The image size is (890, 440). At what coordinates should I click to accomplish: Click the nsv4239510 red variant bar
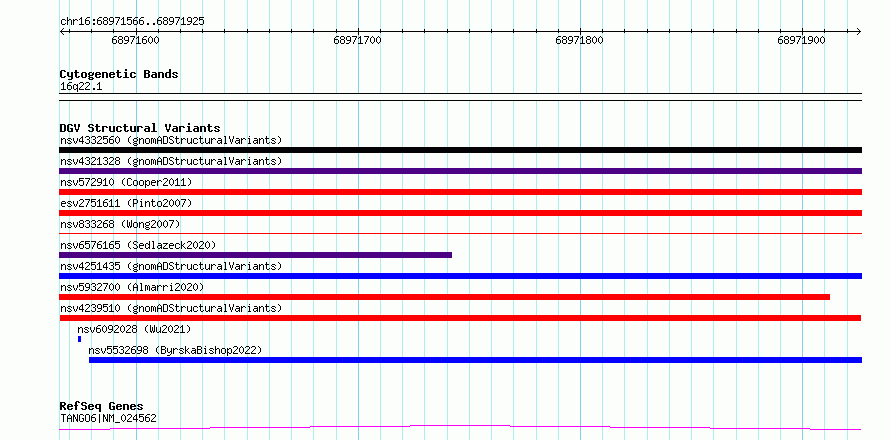[x=460, y=318]
